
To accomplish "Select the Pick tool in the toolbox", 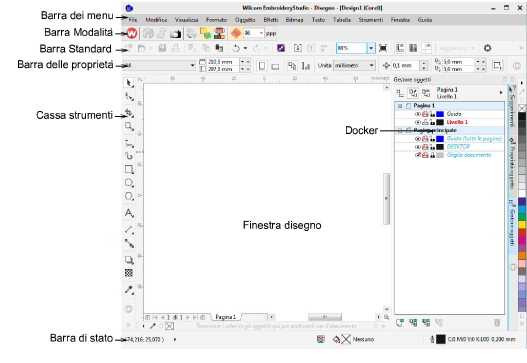I will pyautogui.click(x=129, y=83).
